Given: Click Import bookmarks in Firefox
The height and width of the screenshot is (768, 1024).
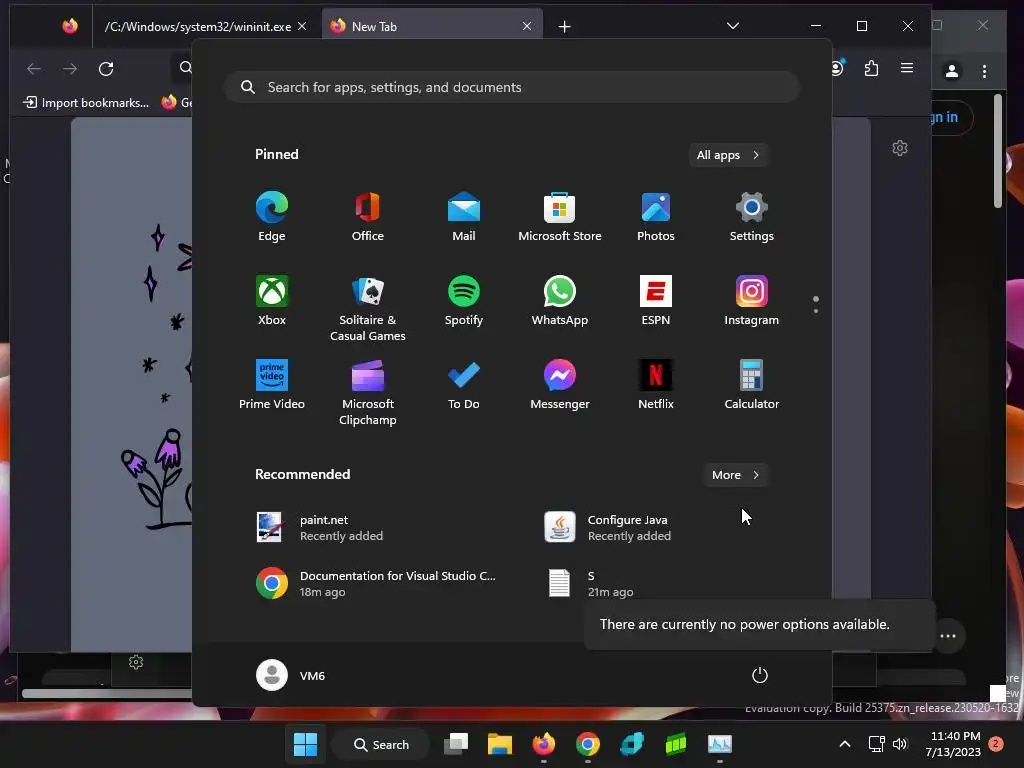Looking at the screenshot, I should [86, 103].
